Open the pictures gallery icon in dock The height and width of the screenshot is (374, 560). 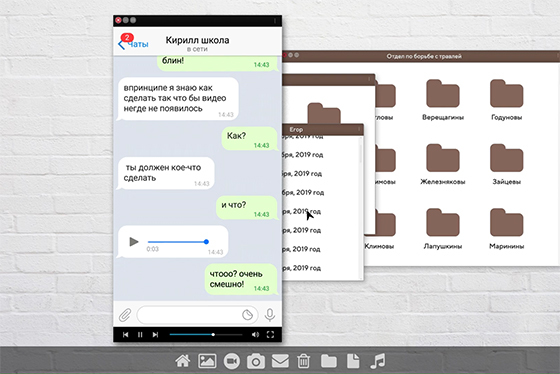tap(207, 361)
